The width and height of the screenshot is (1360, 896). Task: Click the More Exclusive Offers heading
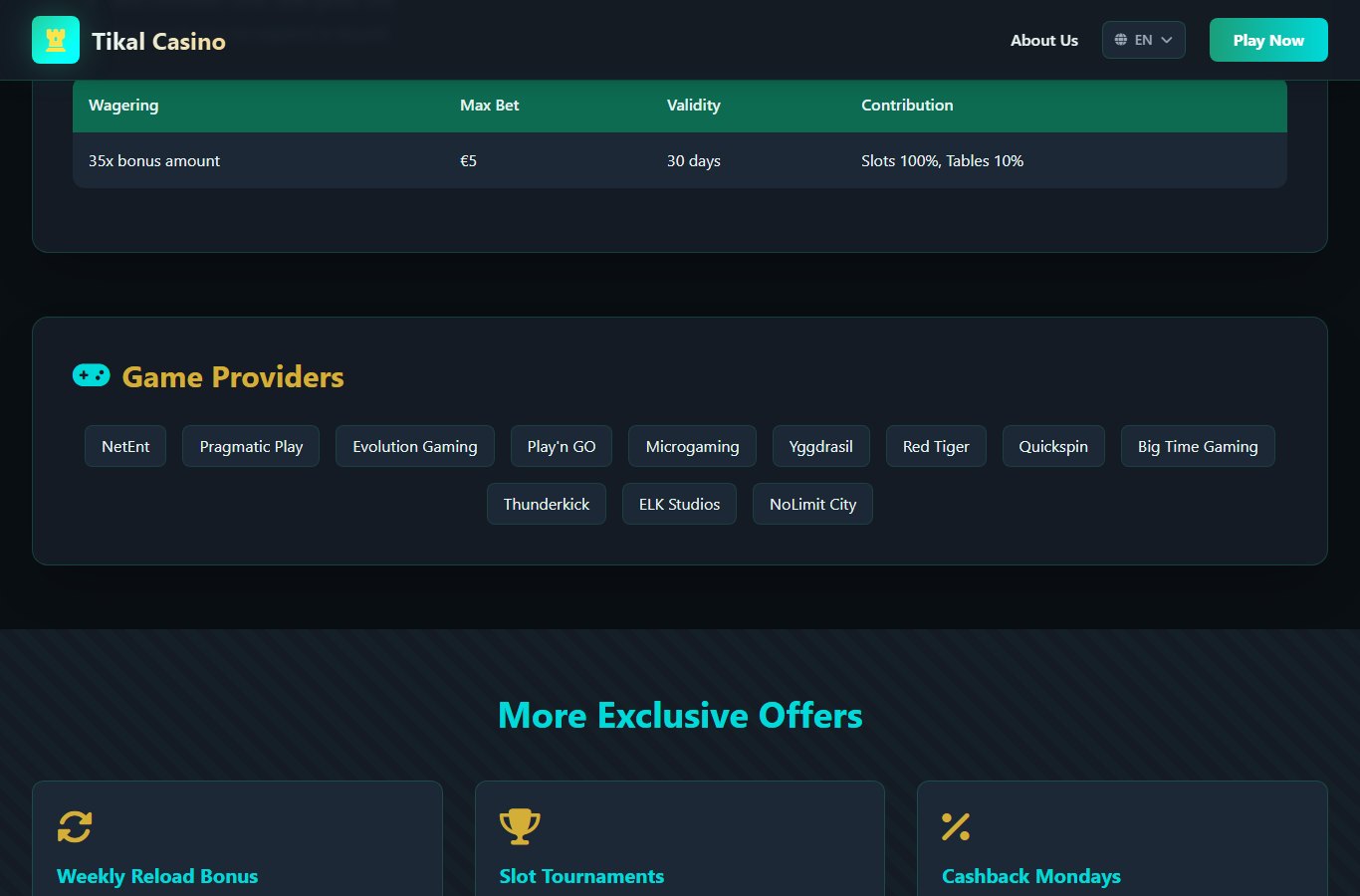click(x=680, y=716)
